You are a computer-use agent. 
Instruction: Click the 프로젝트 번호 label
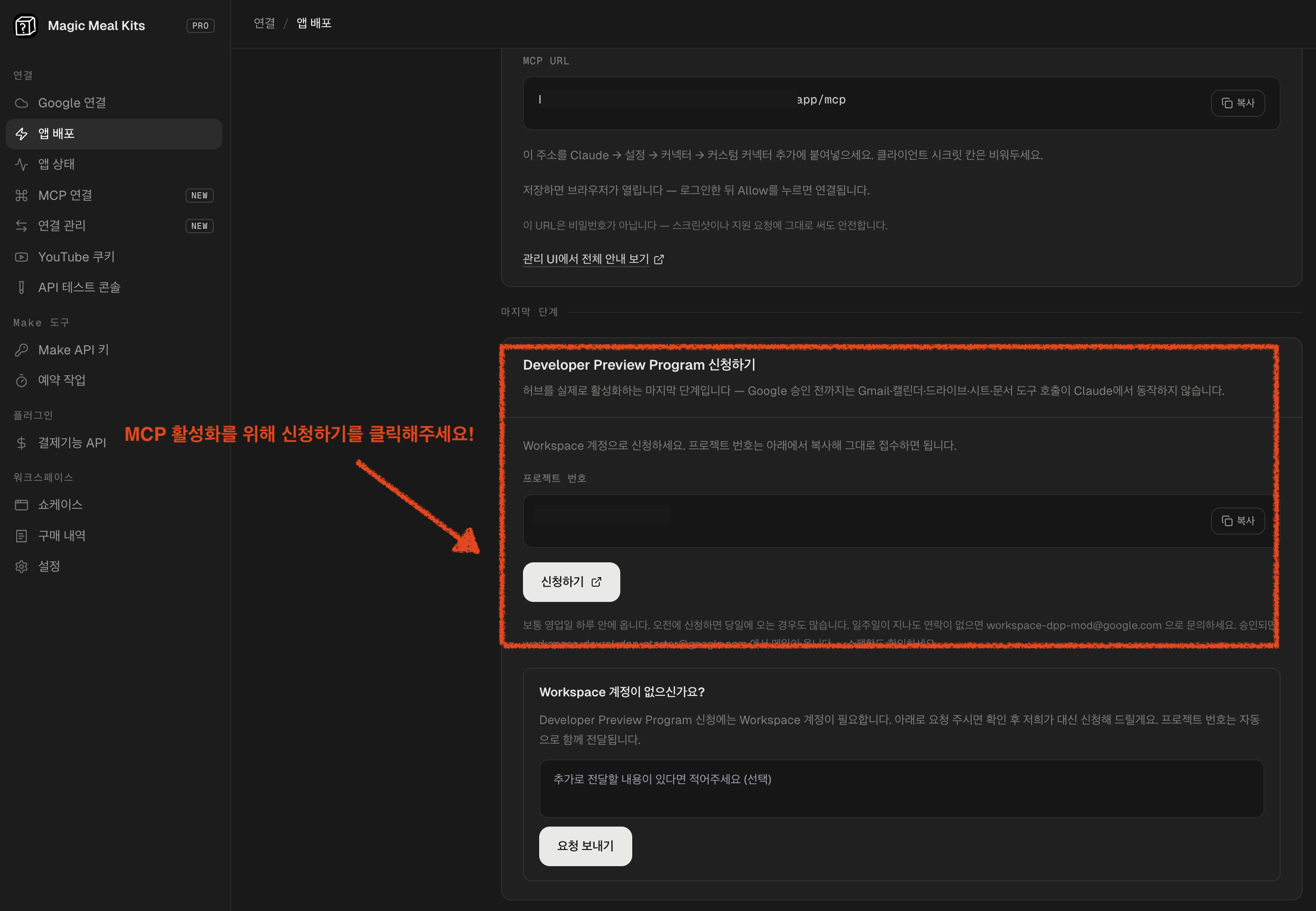pos(554,478)
